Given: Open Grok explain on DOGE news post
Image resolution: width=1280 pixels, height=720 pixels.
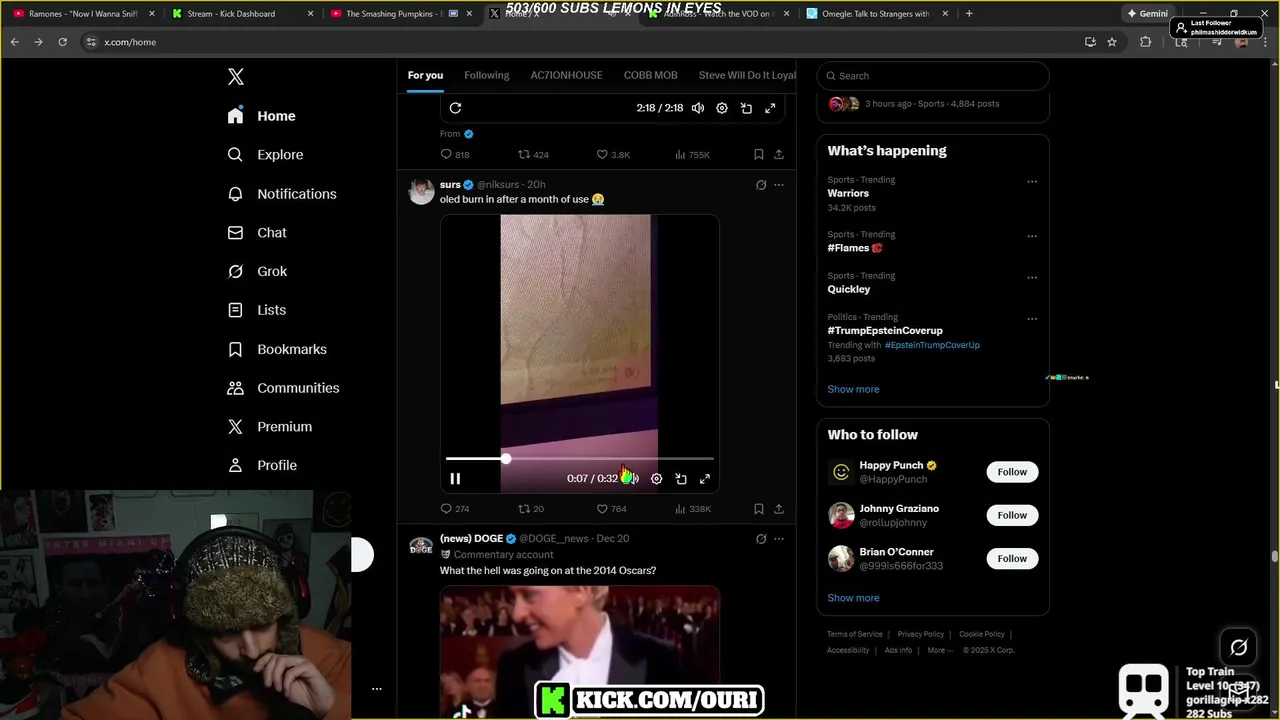Looking at the screenshot, I should point(761,539).
